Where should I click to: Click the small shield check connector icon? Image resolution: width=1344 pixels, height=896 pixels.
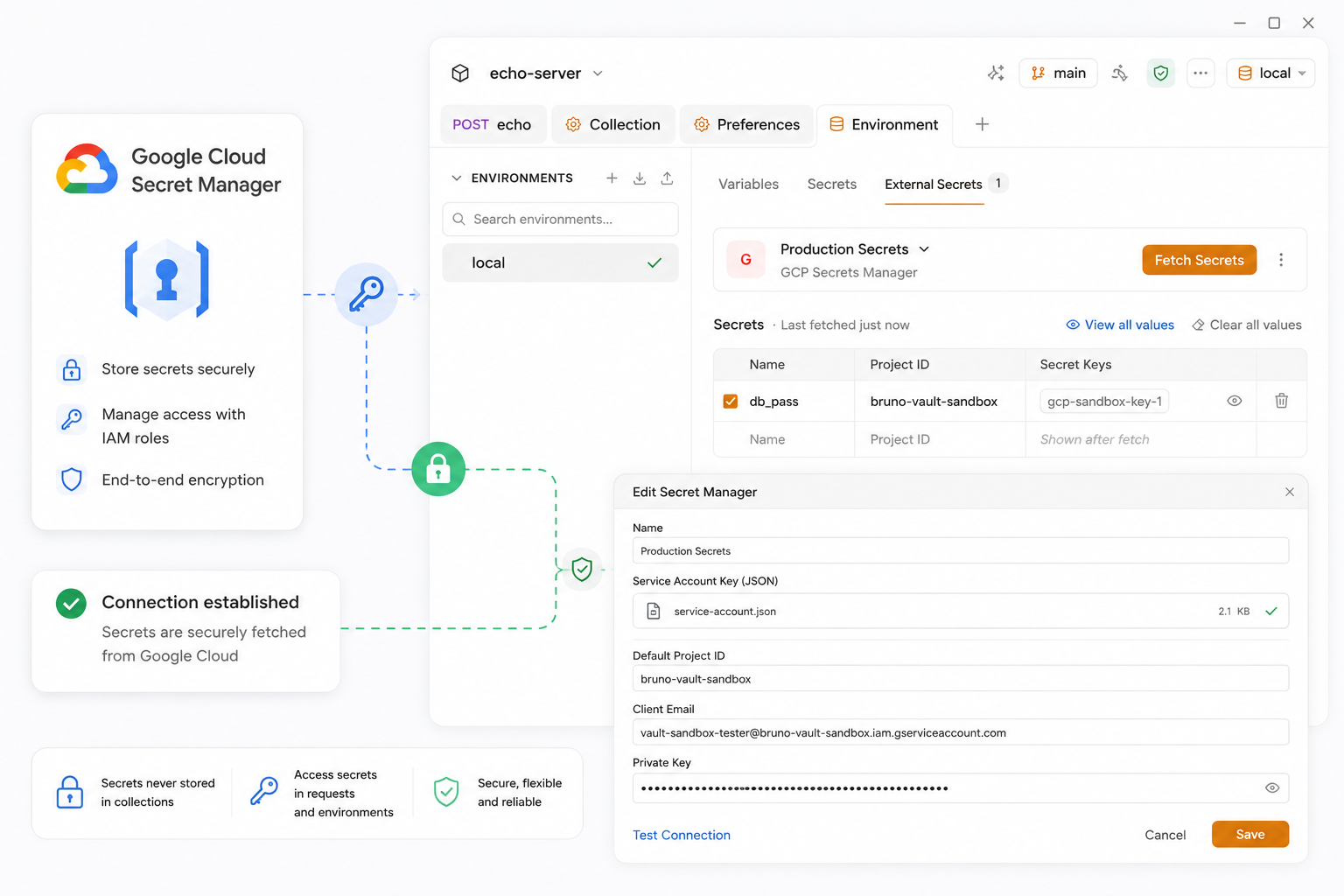[582, 570]
